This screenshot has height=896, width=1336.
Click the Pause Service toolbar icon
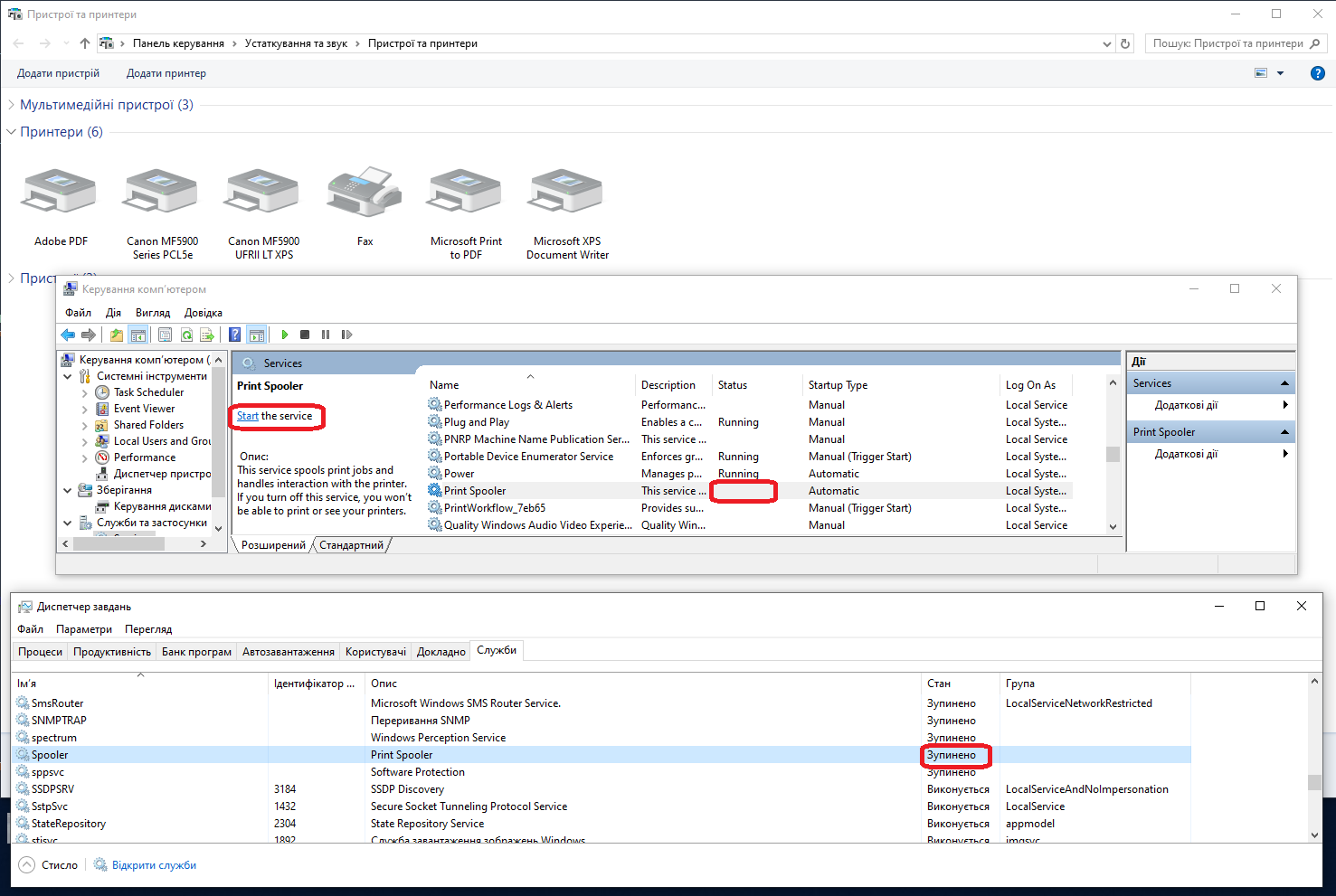coord(326,335)
